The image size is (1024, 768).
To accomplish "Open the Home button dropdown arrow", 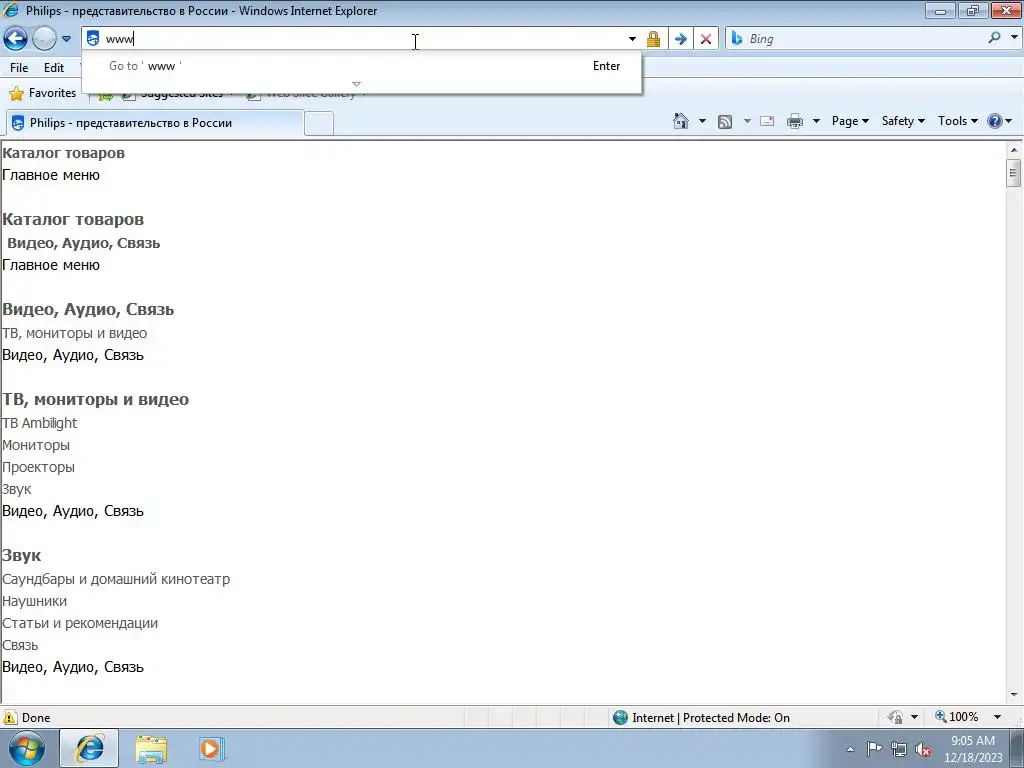I will [702, 121].
